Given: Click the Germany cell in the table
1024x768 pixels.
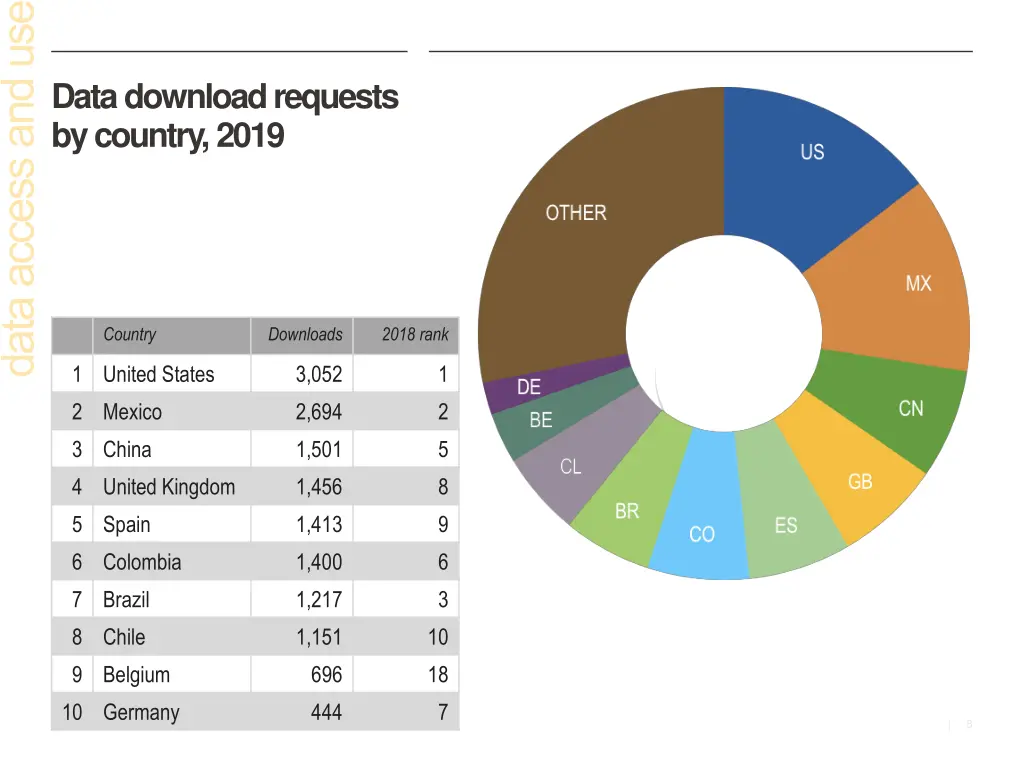Looking at the screenshot, I should coord(141,712).
